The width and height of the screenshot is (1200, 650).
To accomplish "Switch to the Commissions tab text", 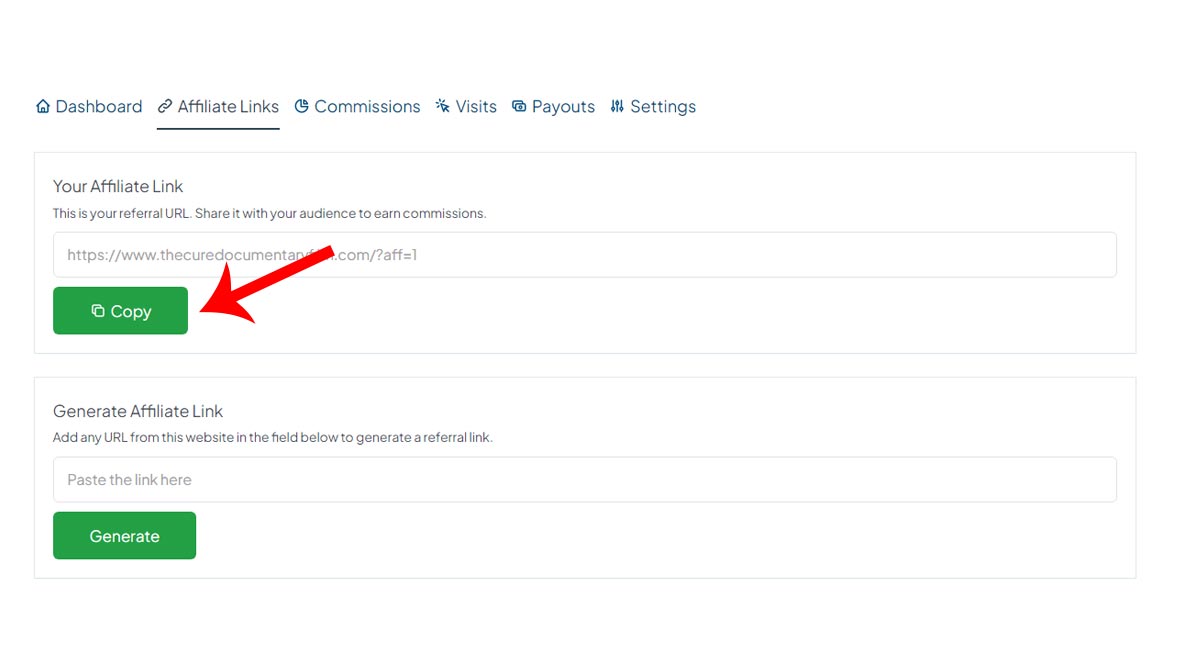I will pyautogui.click(x=367, y=106).
